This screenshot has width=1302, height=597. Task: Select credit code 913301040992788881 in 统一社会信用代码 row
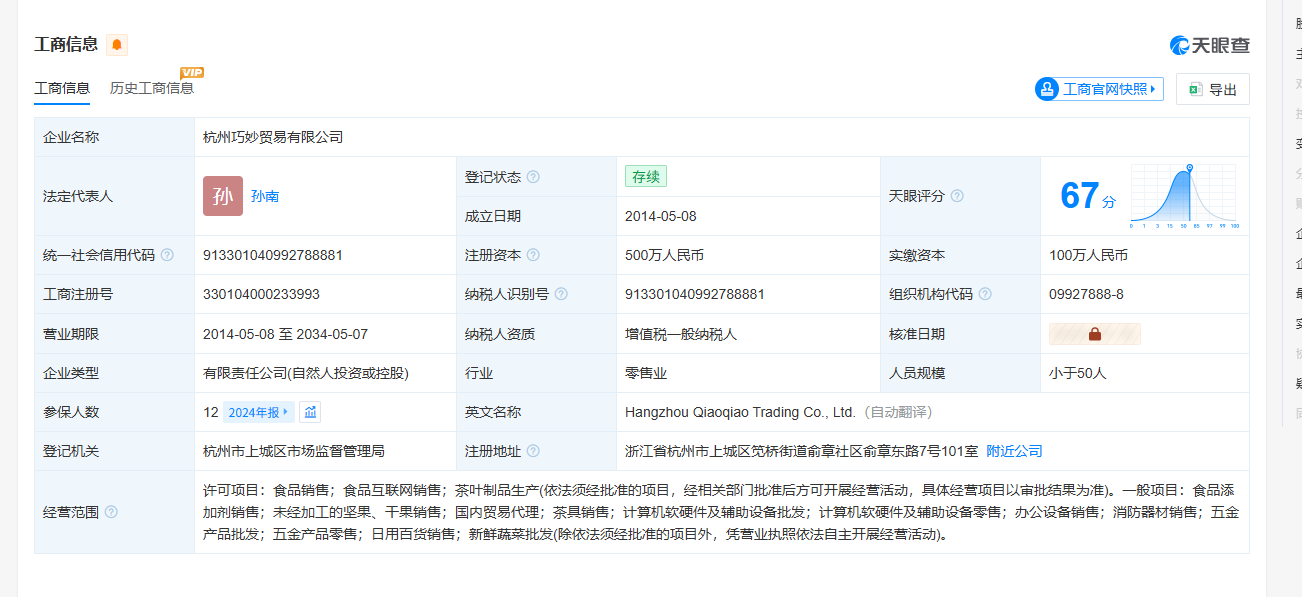[x=273, y=255]
